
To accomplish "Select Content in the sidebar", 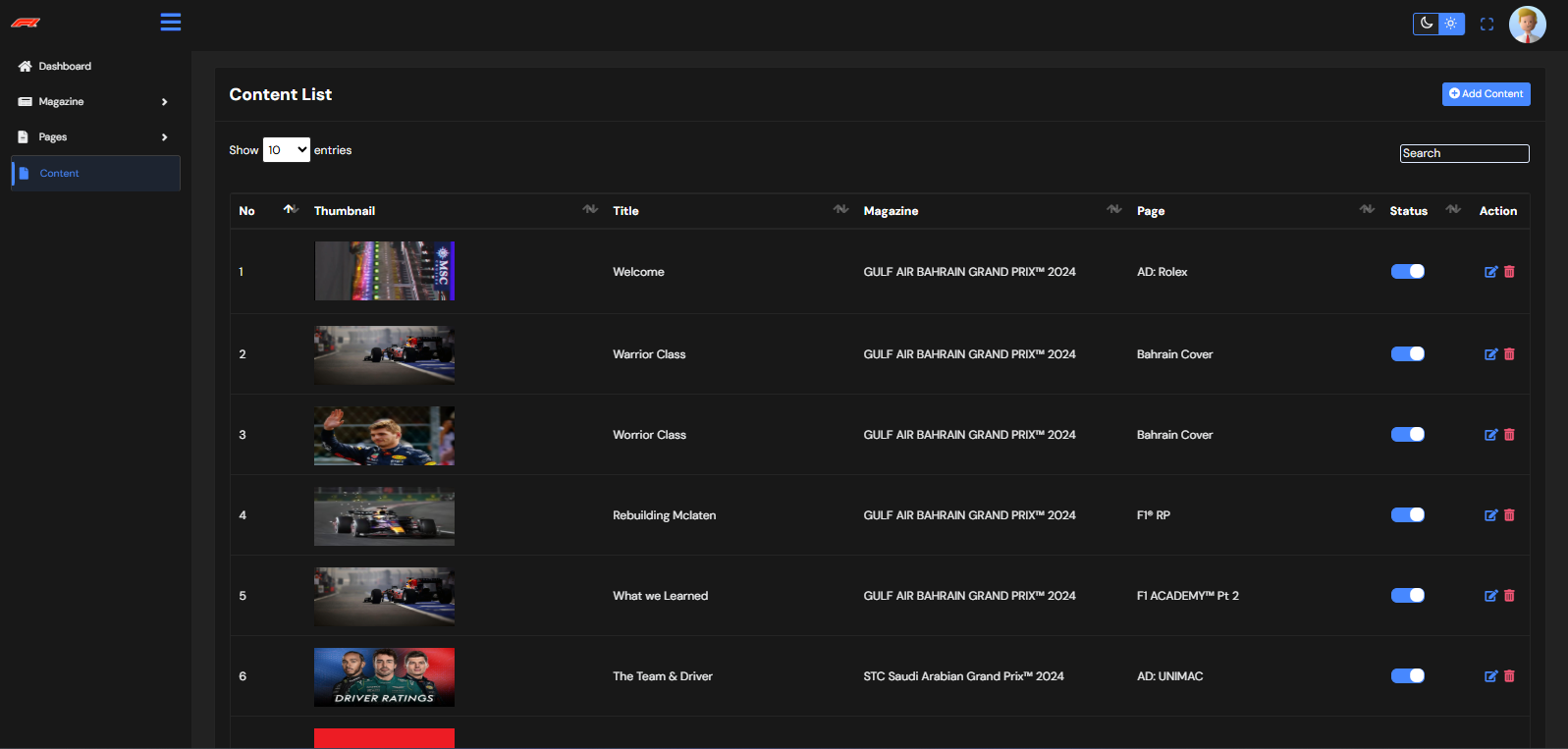I will coord(95,173).
